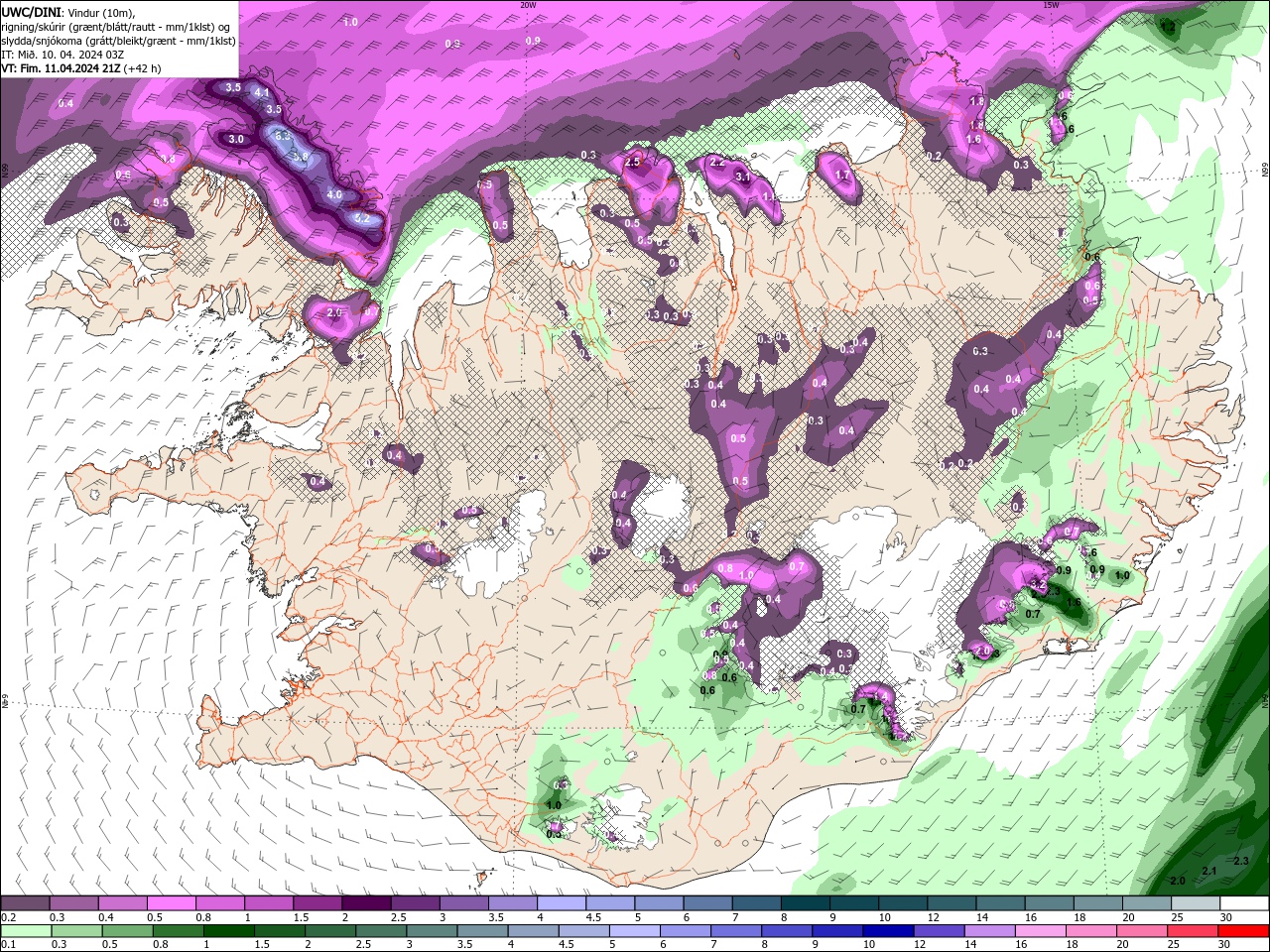Image resolution: width=1270 pixels, height=952 pixels.
Task: Click the 20W longitude label
Action: (x=528, y=4)
